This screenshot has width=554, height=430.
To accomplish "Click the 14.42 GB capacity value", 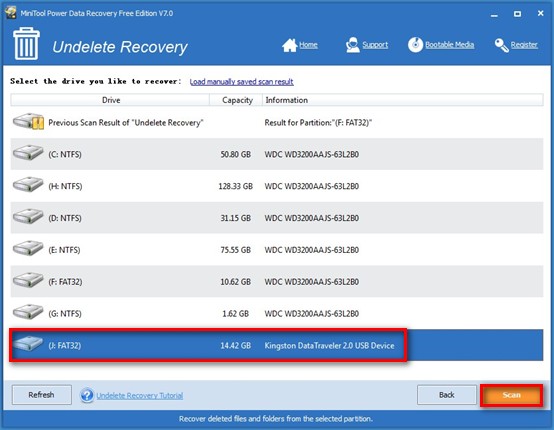I will [236, 345].
